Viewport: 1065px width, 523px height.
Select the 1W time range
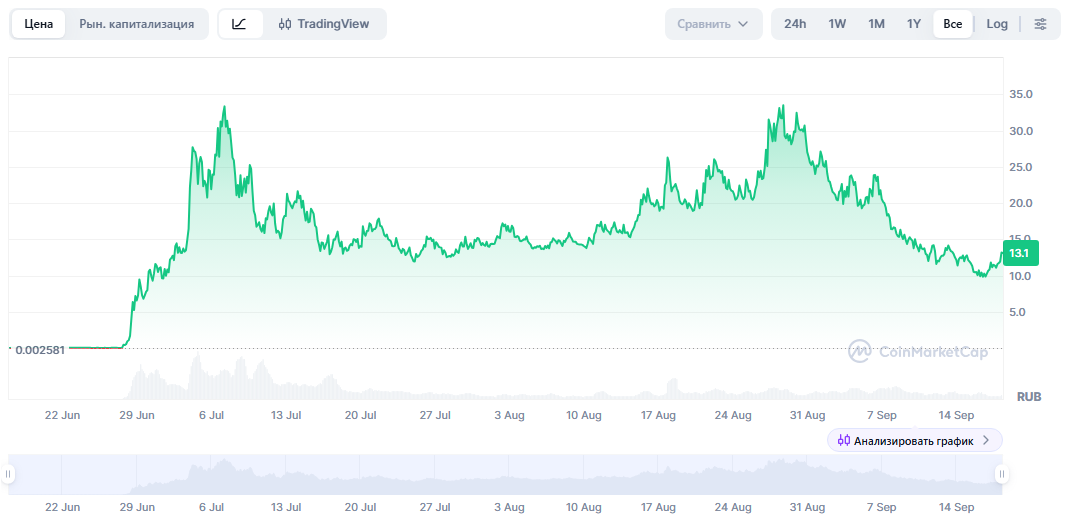[837, 24]
